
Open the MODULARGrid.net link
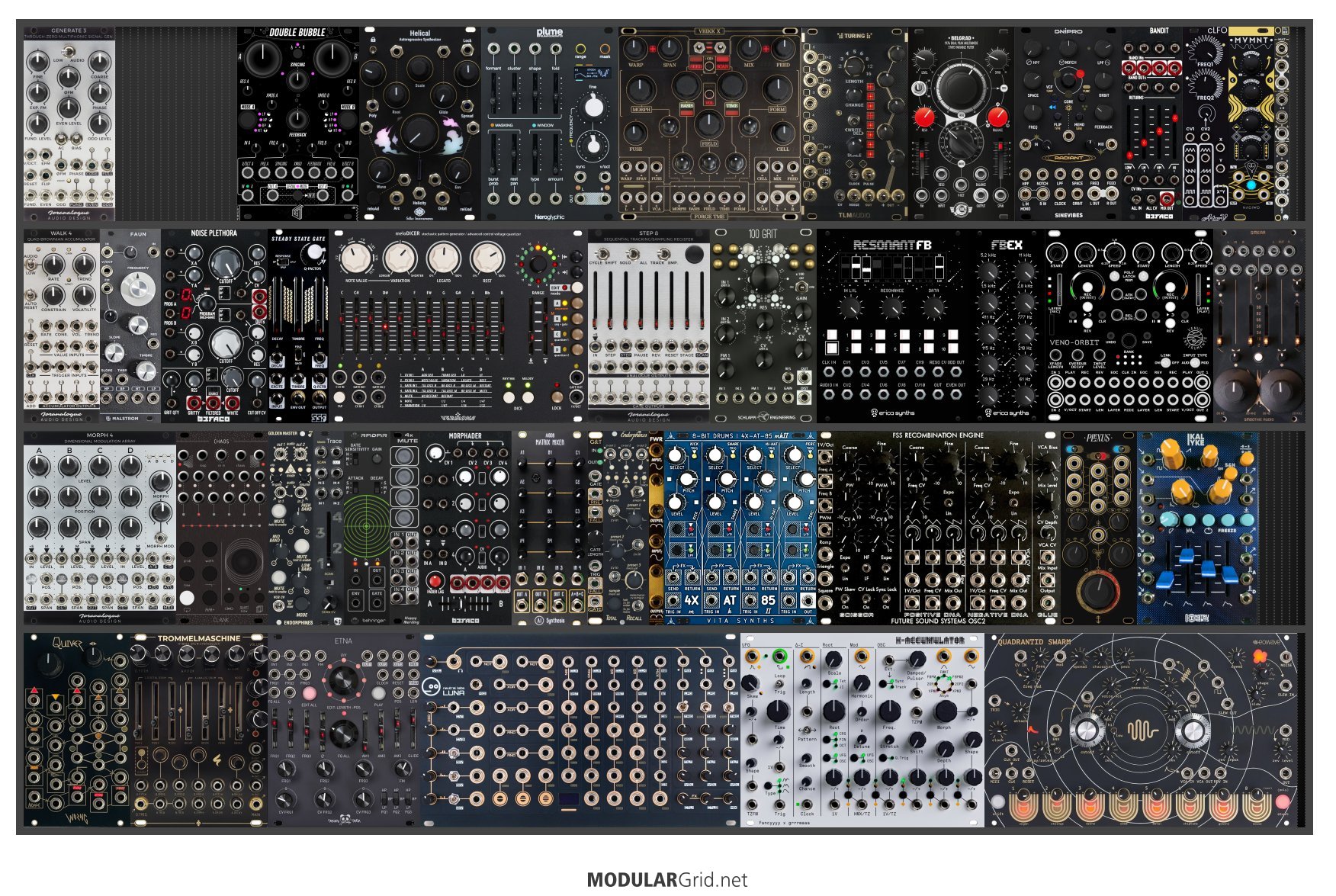[x=667, y=880]
